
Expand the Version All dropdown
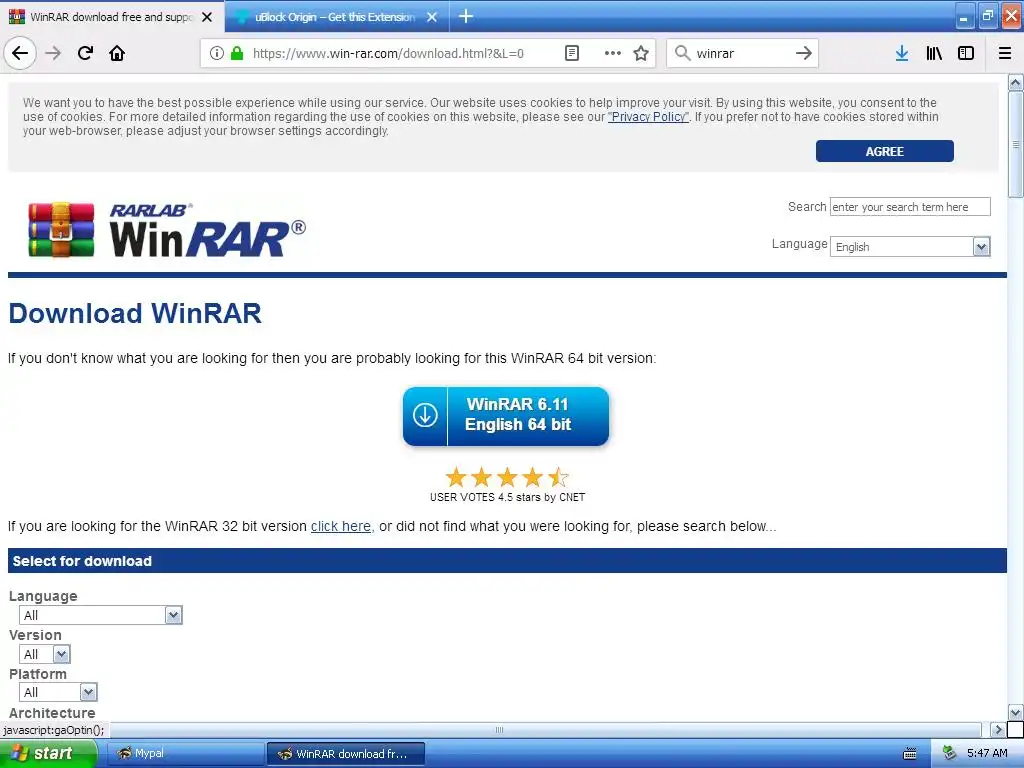click(x=44, y=654)
